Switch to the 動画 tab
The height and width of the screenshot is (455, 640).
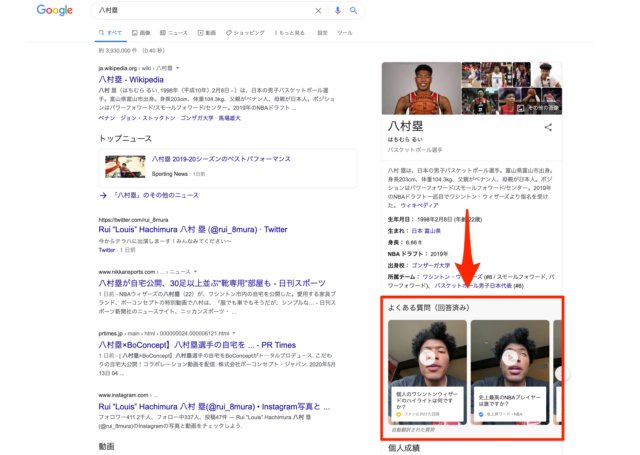tap(207, 33)
